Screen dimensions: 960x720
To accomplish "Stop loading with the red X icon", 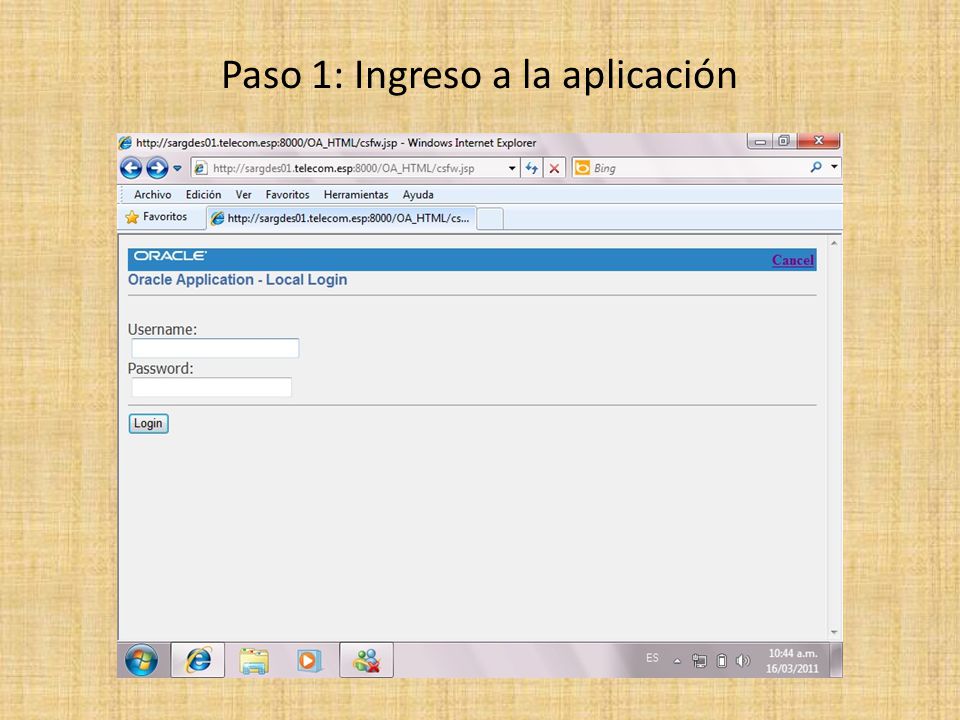I will [x=554, y=168].
